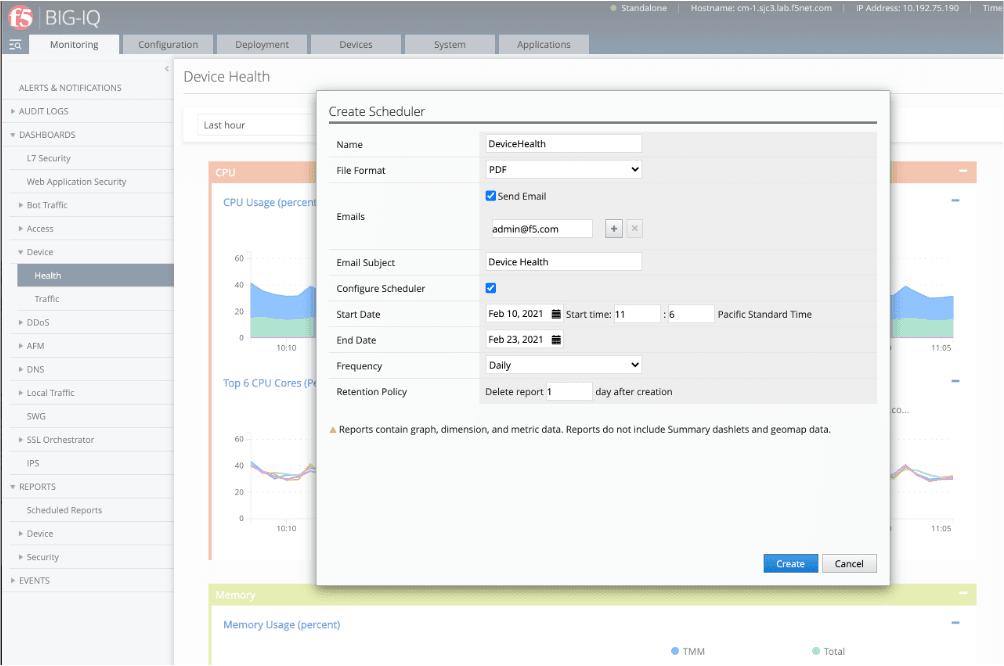This screenshot has width=1004, height=666.
Task: Switch to the Configuration tab
Action: pos(168,45)
